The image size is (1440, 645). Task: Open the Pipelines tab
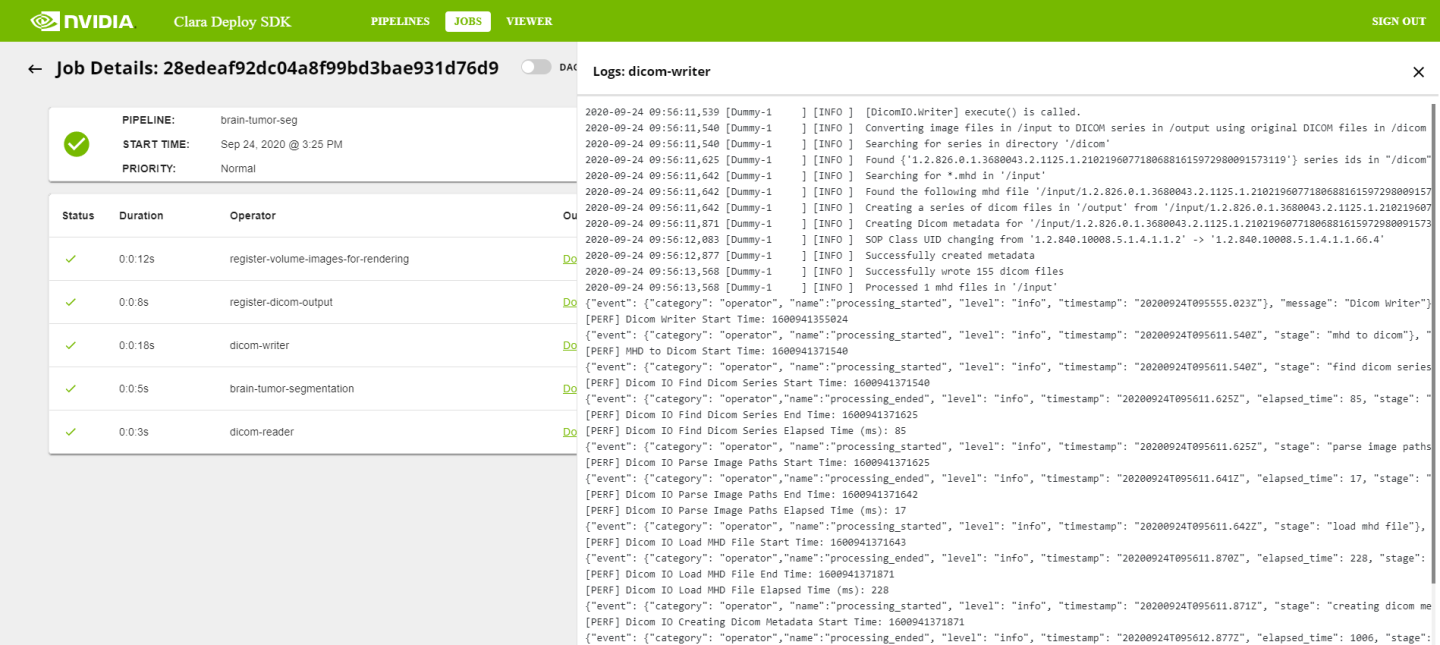tap(400, 21)
